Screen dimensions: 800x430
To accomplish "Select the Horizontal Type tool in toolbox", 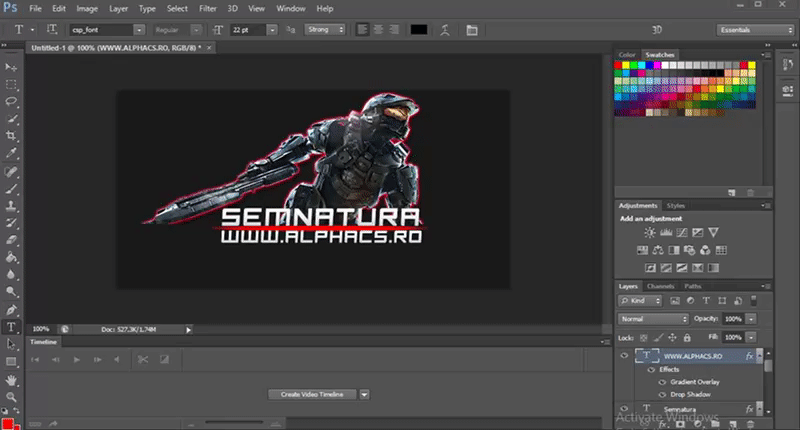I will tap(11, 327).
